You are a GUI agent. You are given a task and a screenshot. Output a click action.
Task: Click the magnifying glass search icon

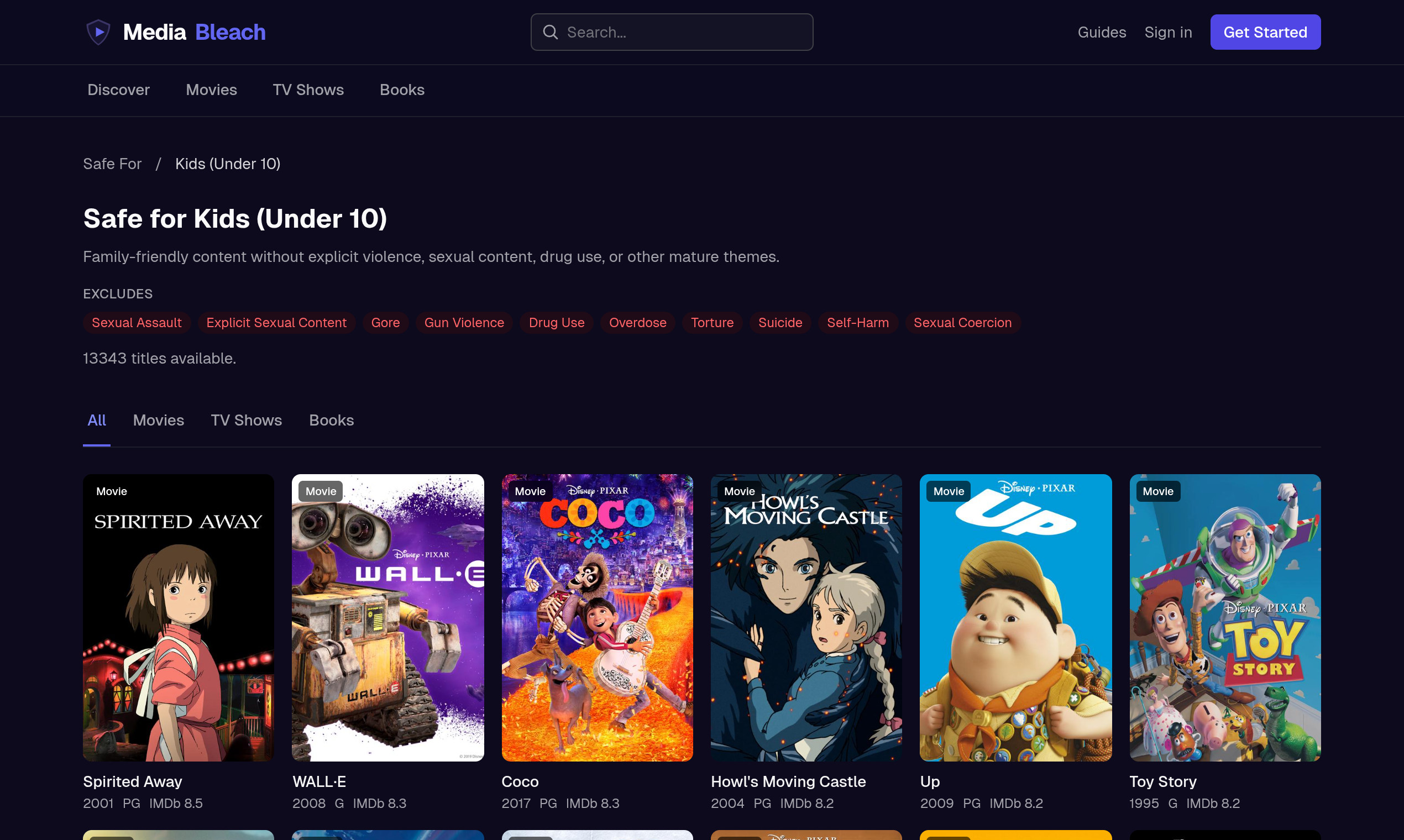[x=551, y=32]
